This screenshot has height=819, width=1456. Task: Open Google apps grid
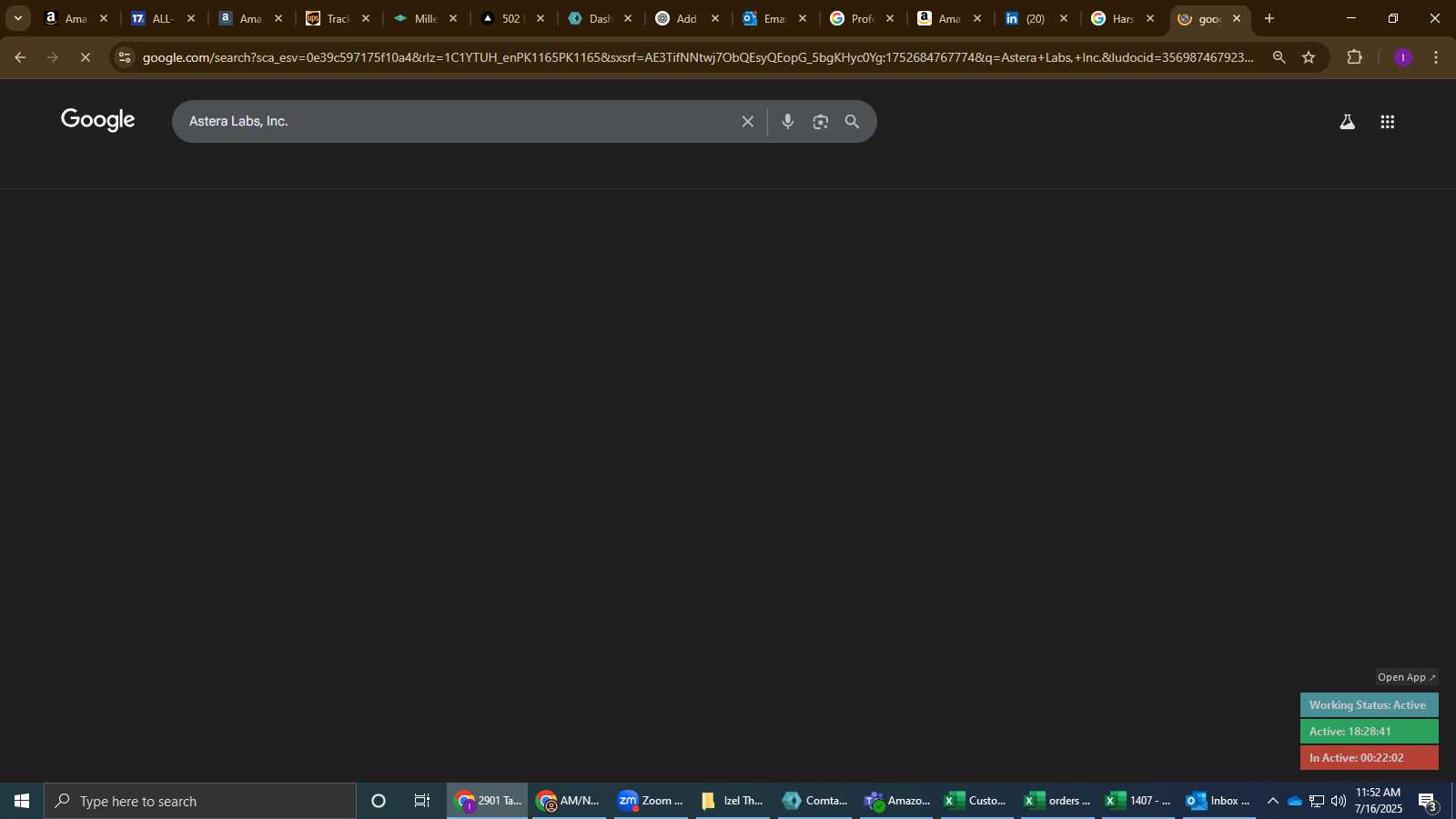point(1388,121)
